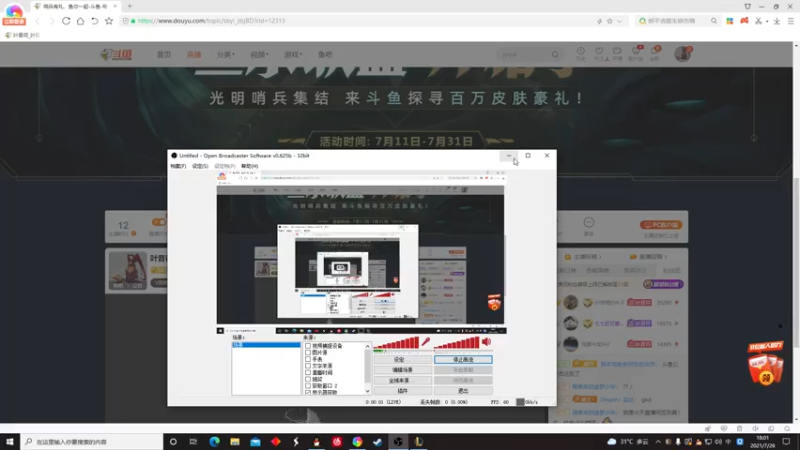Go to 直播 in the Douyu nav

194,55
